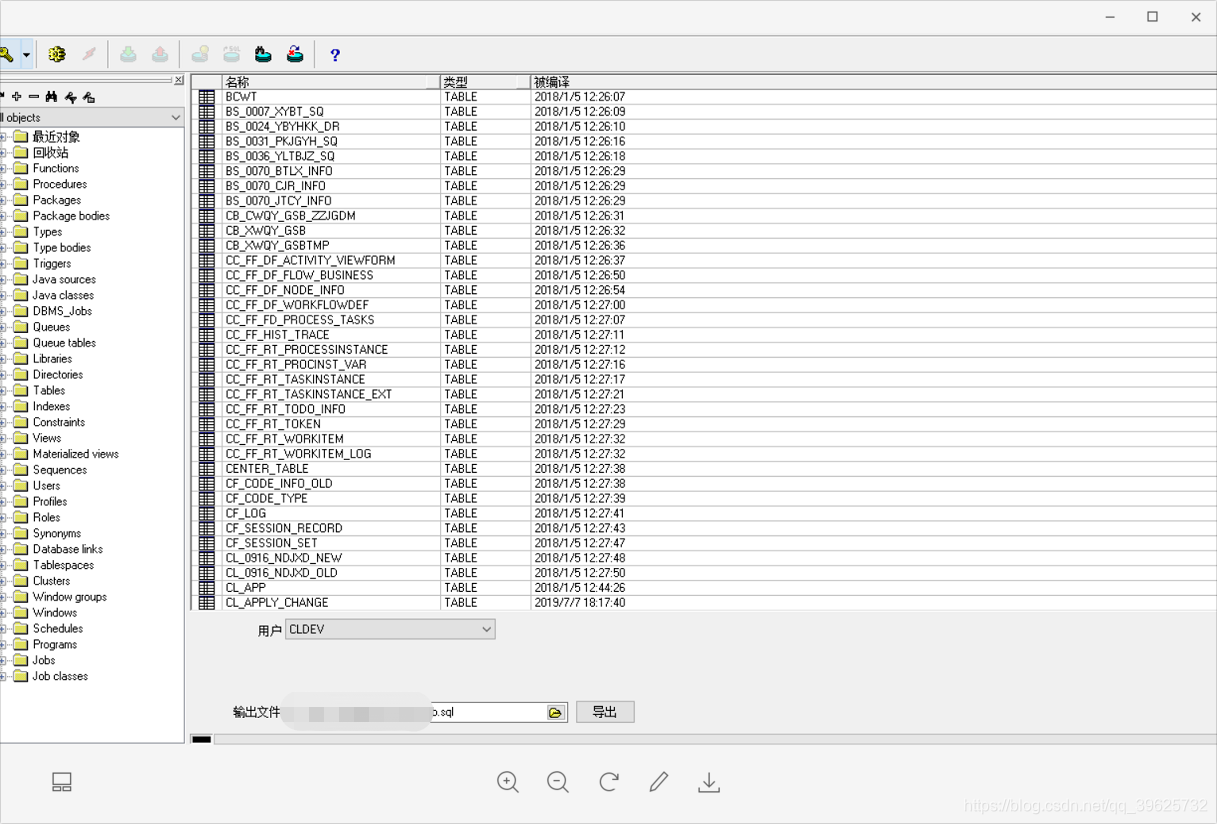
Task: Click the last filter icon in browser toolbar
Action: 89,97
